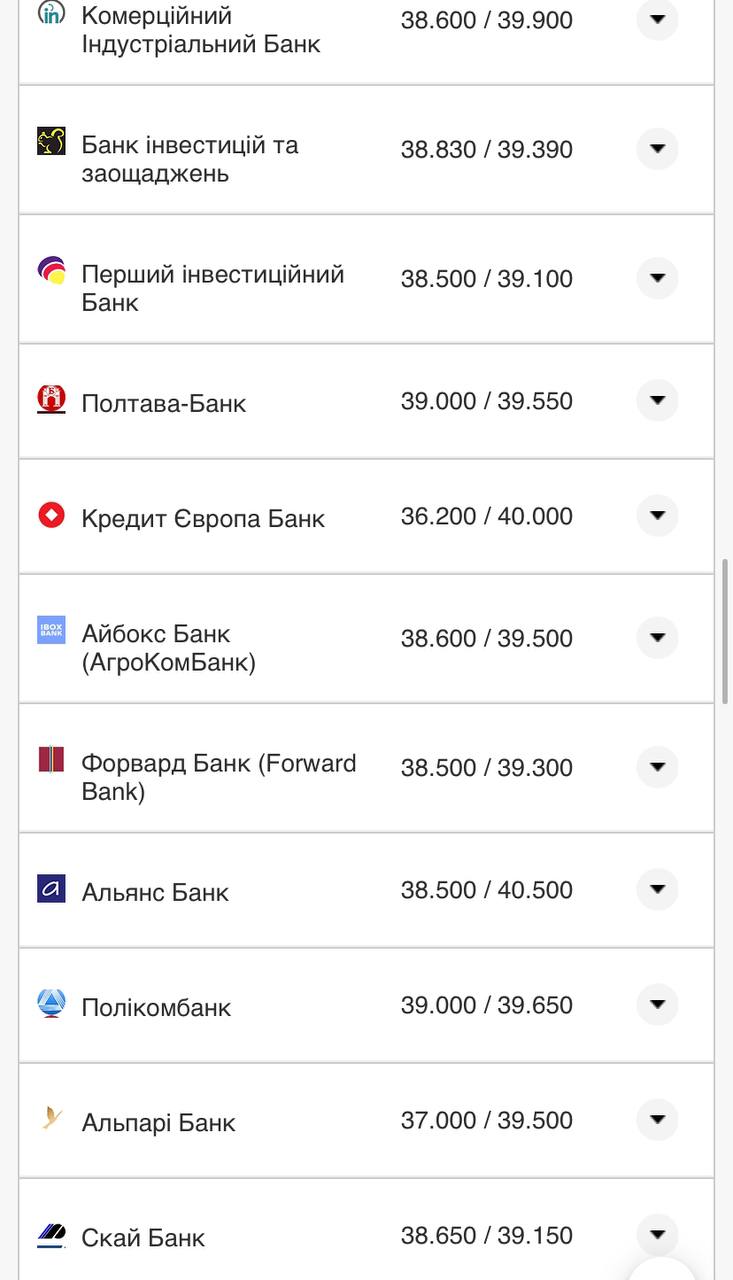Expand details for Полікомбанк
Image resolution: width=733 pixels, height=1280 pixels.
pos(657,1005)
